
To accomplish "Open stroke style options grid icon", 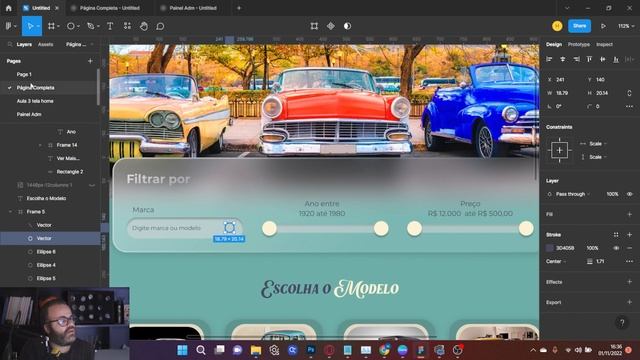I will point(616,235).
